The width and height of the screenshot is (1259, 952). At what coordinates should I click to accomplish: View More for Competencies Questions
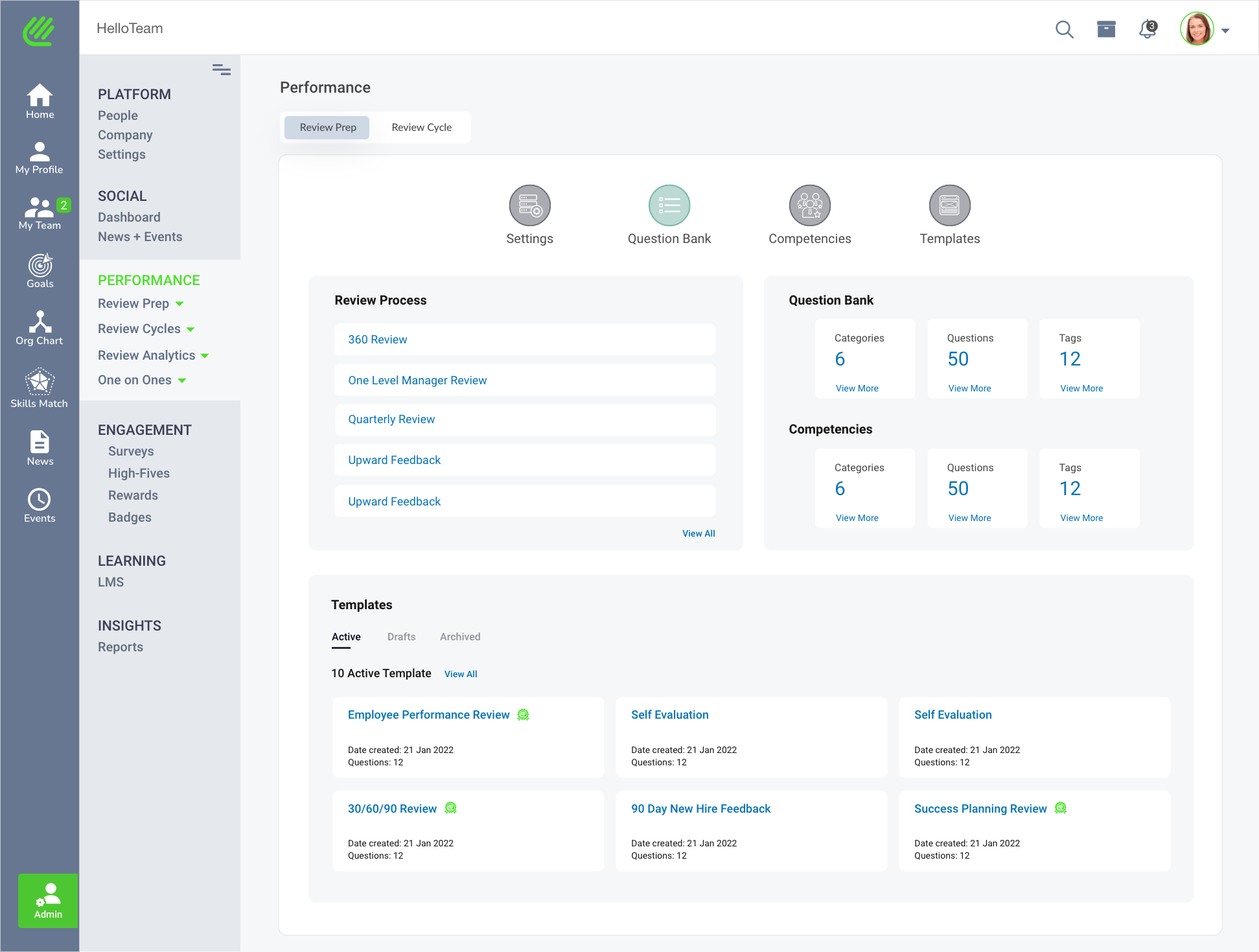tap(969, 518)
